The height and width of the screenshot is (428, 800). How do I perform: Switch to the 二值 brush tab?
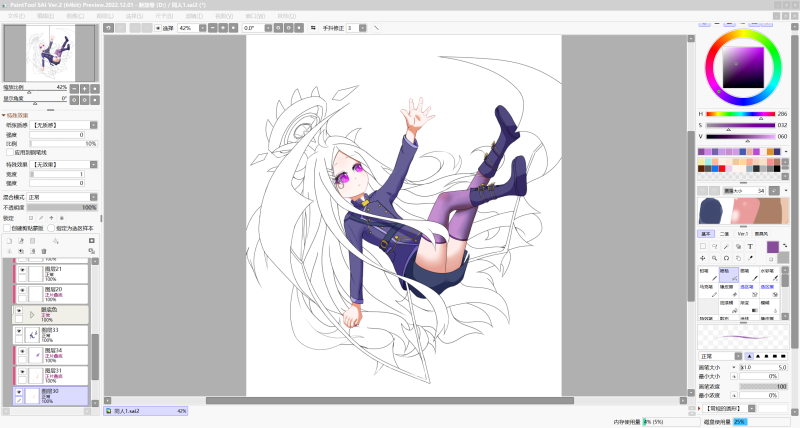(x=724, y=233)
